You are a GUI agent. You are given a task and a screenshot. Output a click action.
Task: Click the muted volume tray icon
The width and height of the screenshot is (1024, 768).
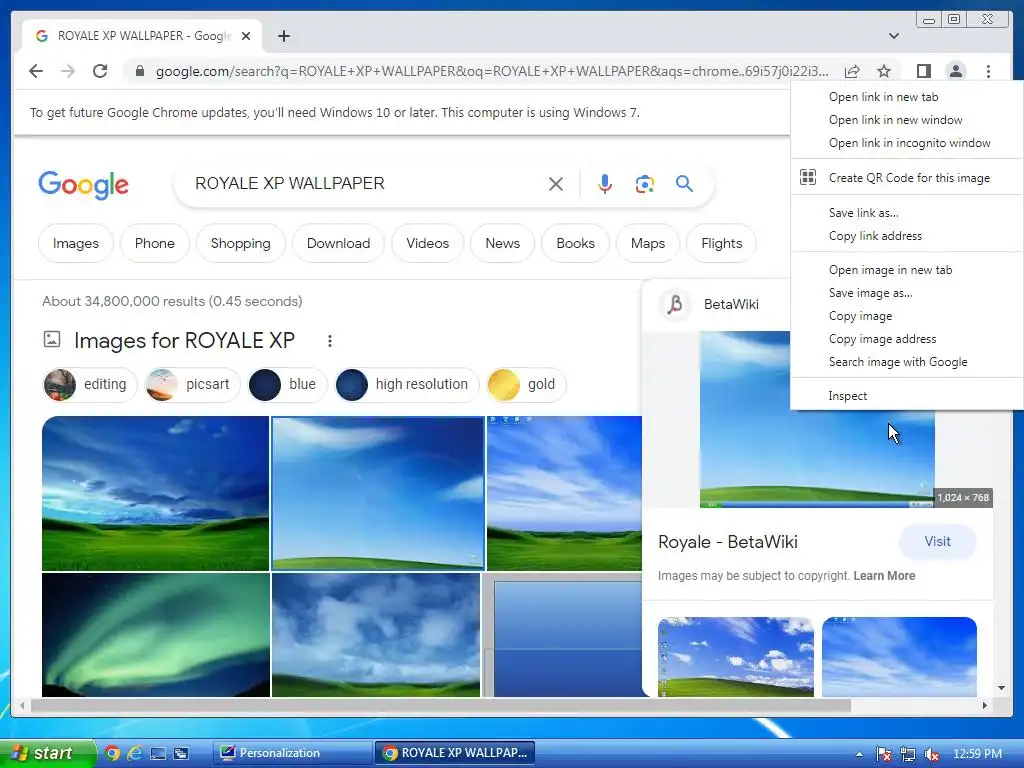pos(932,754)
